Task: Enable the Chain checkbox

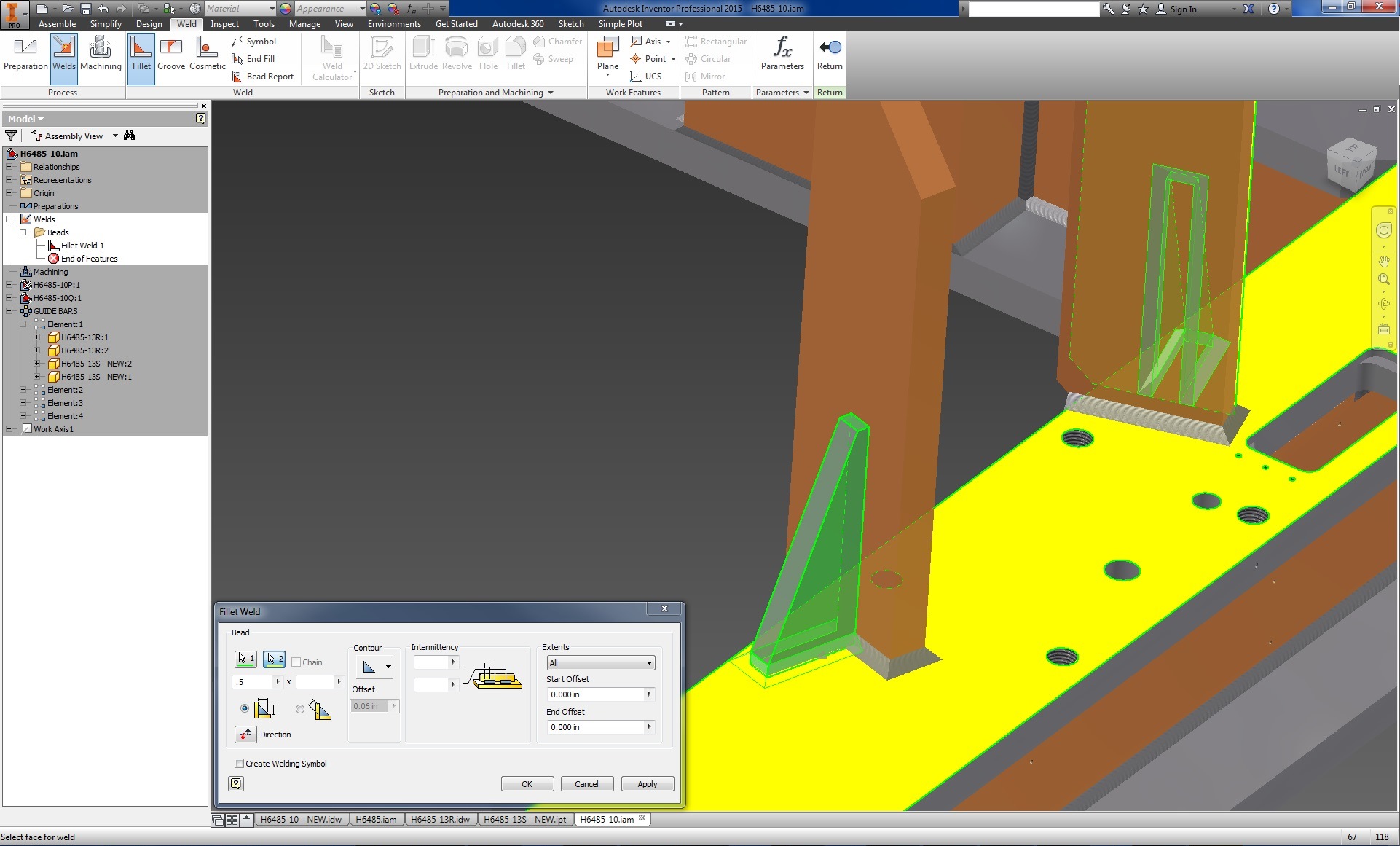Action: [x=296, y=662]
